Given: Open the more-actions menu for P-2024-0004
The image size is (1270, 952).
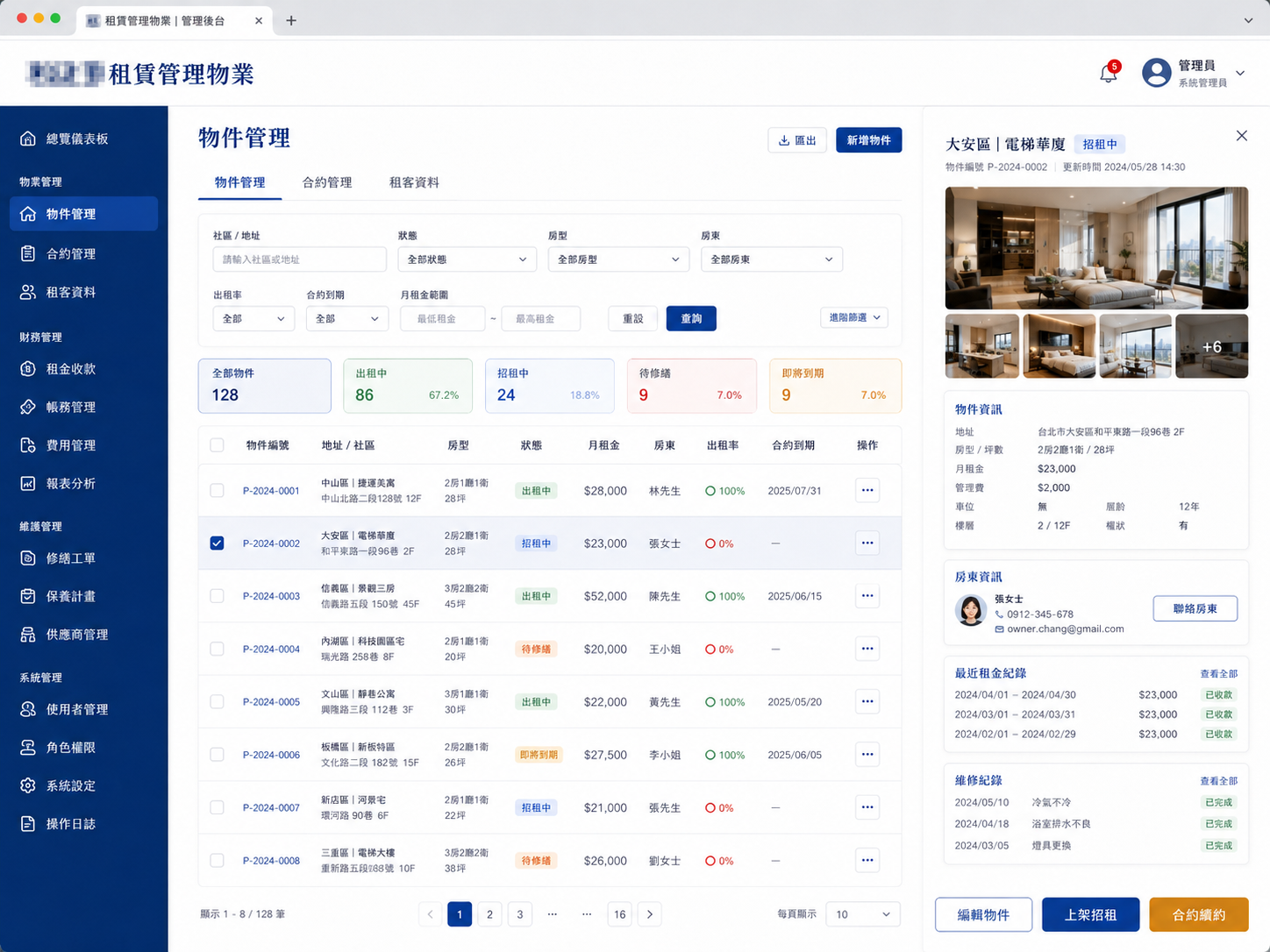Looking at the screenshot, I should [x=867, y=649].
